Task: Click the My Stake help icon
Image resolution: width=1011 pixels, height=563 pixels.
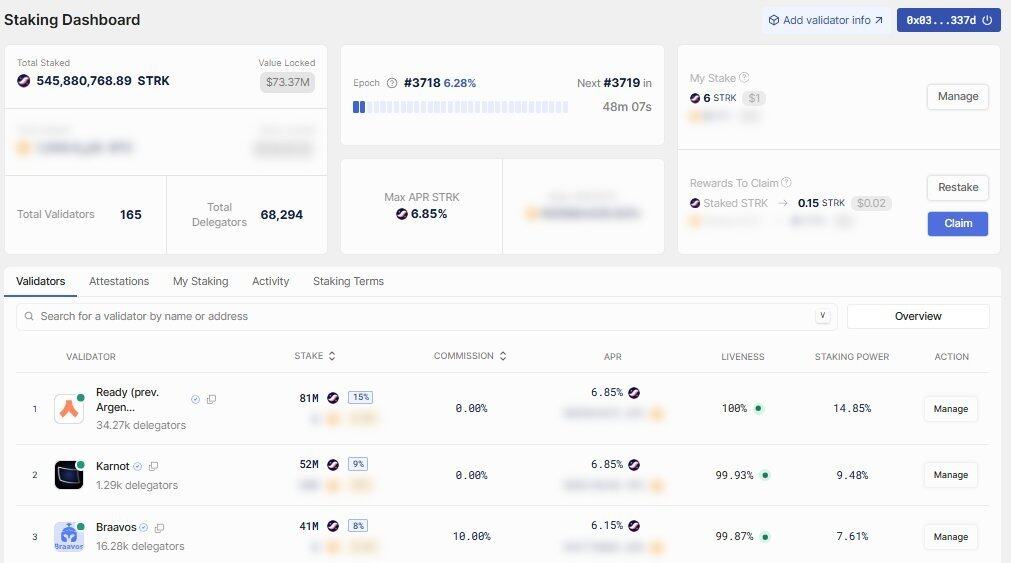Action: point(744,77)
